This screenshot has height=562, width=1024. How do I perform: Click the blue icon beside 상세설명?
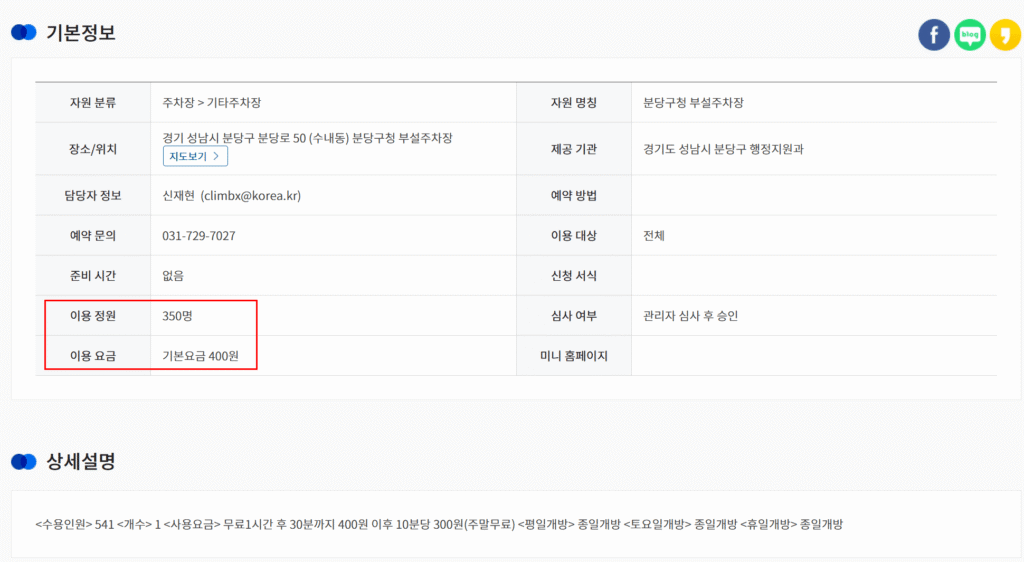24,462
